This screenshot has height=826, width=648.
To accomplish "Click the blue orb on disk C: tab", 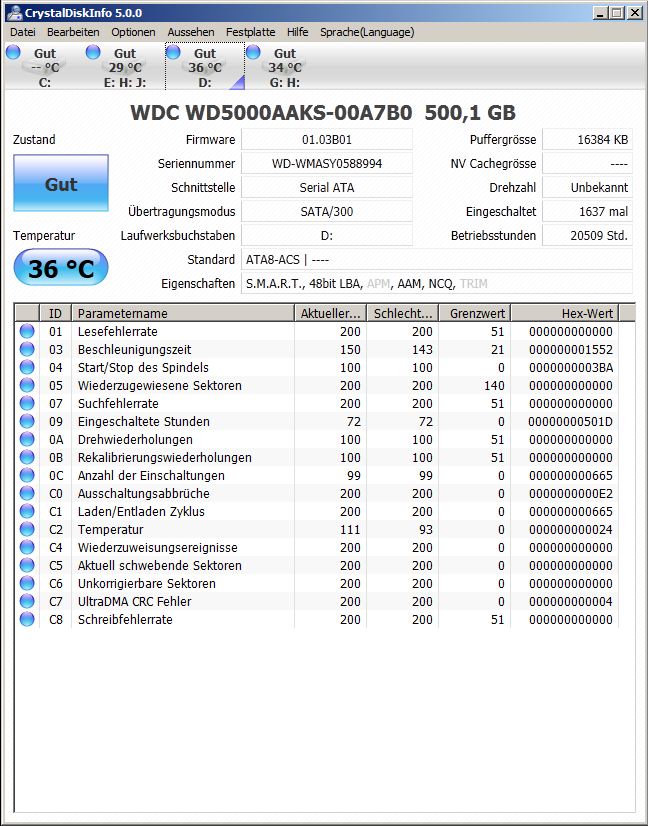I will pyautogui.click(x=13, y=52).
